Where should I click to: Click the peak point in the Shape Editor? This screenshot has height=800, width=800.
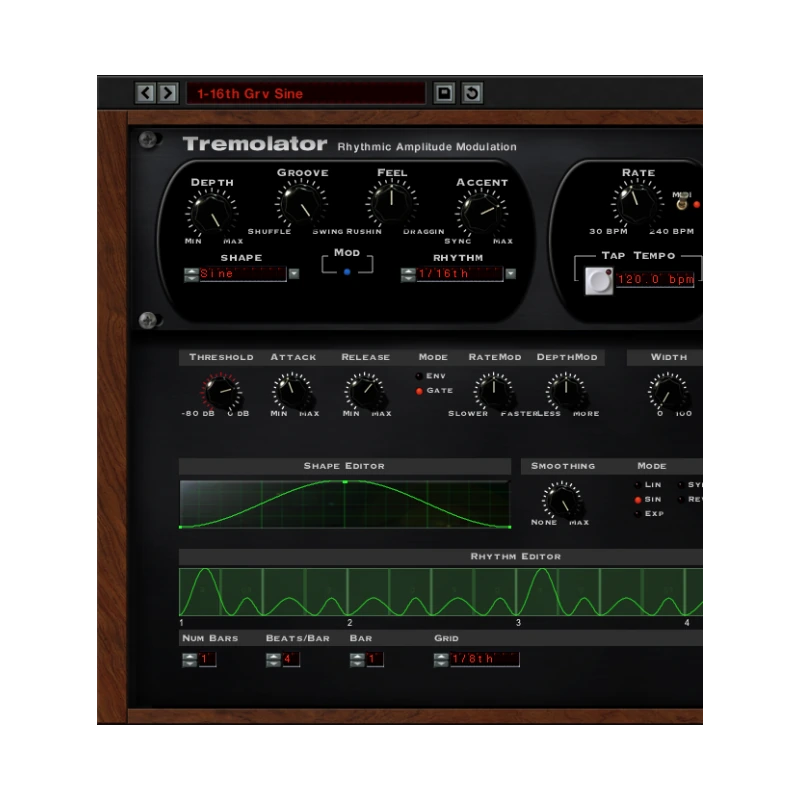click(345, 482)
